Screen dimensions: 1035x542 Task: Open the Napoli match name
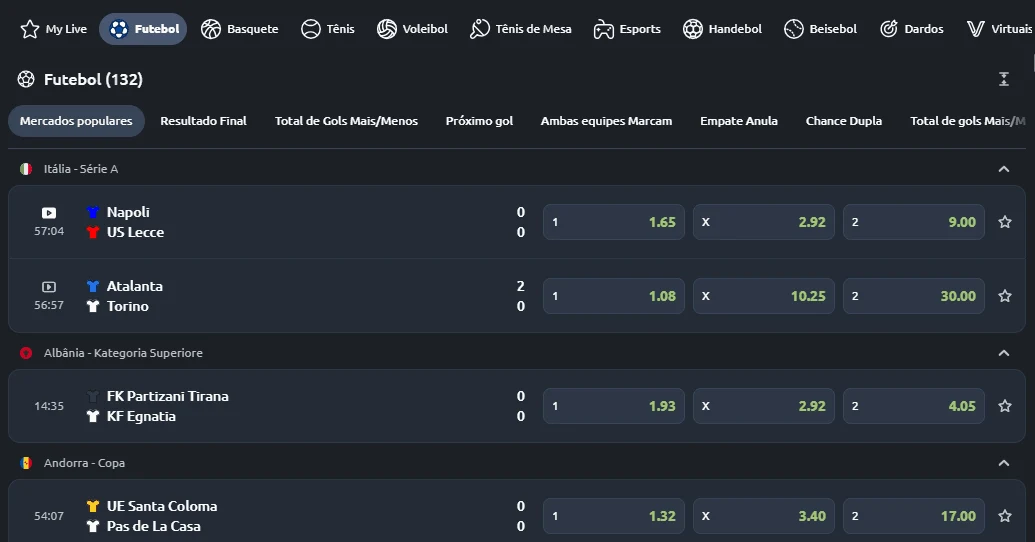pos(128,212)
